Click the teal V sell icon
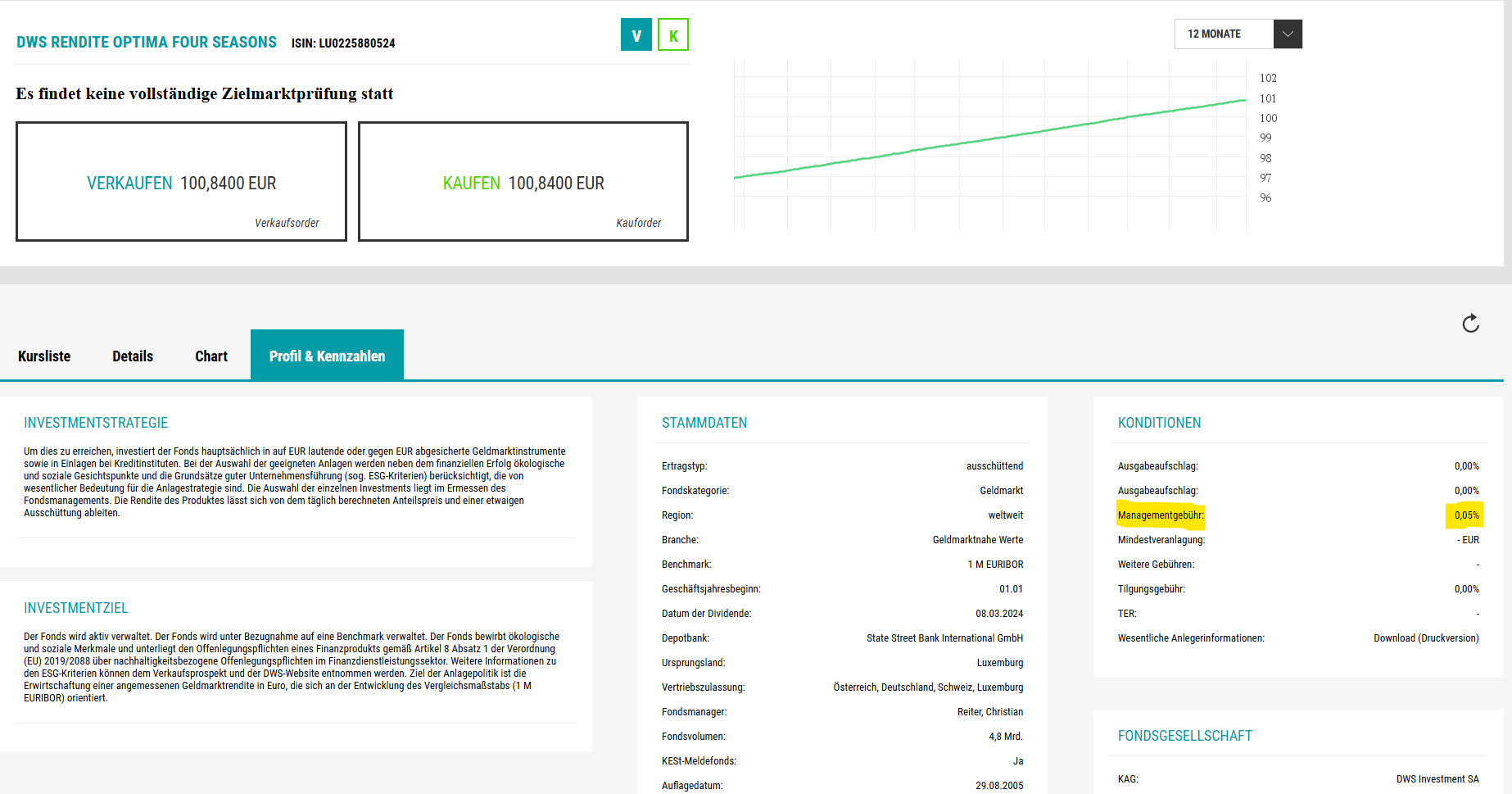 [636, 35]
